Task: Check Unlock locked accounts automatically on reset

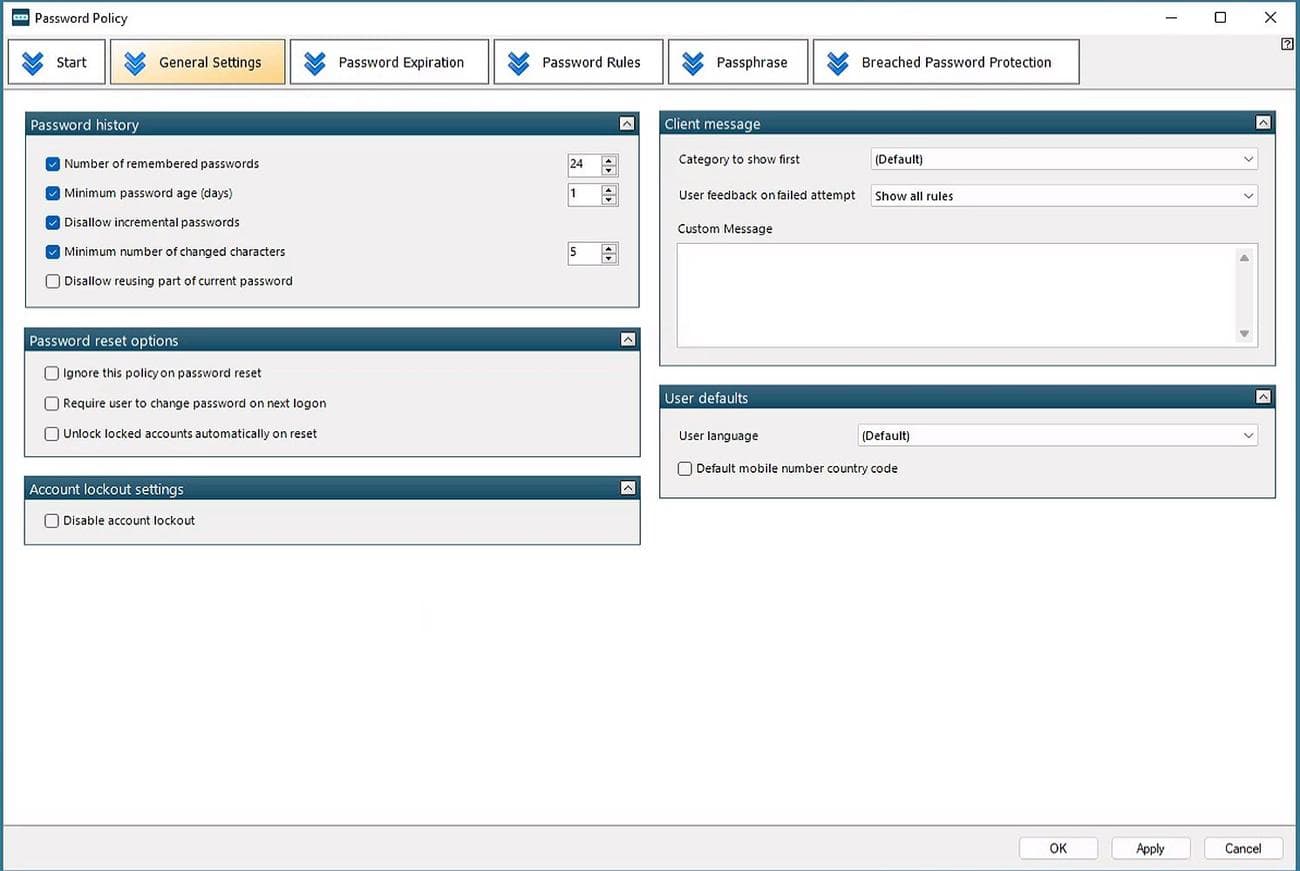Action: click(x=52, y=434)
